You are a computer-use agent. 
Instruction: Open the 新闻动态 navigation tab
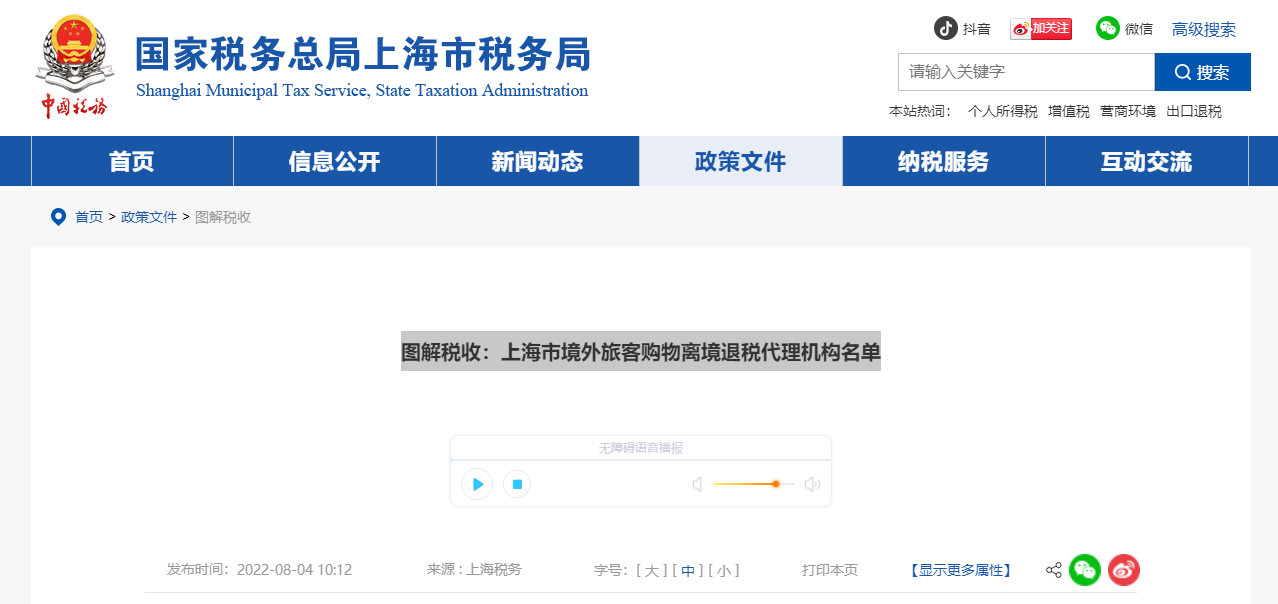pyautogui.click(x=538, y=161)
